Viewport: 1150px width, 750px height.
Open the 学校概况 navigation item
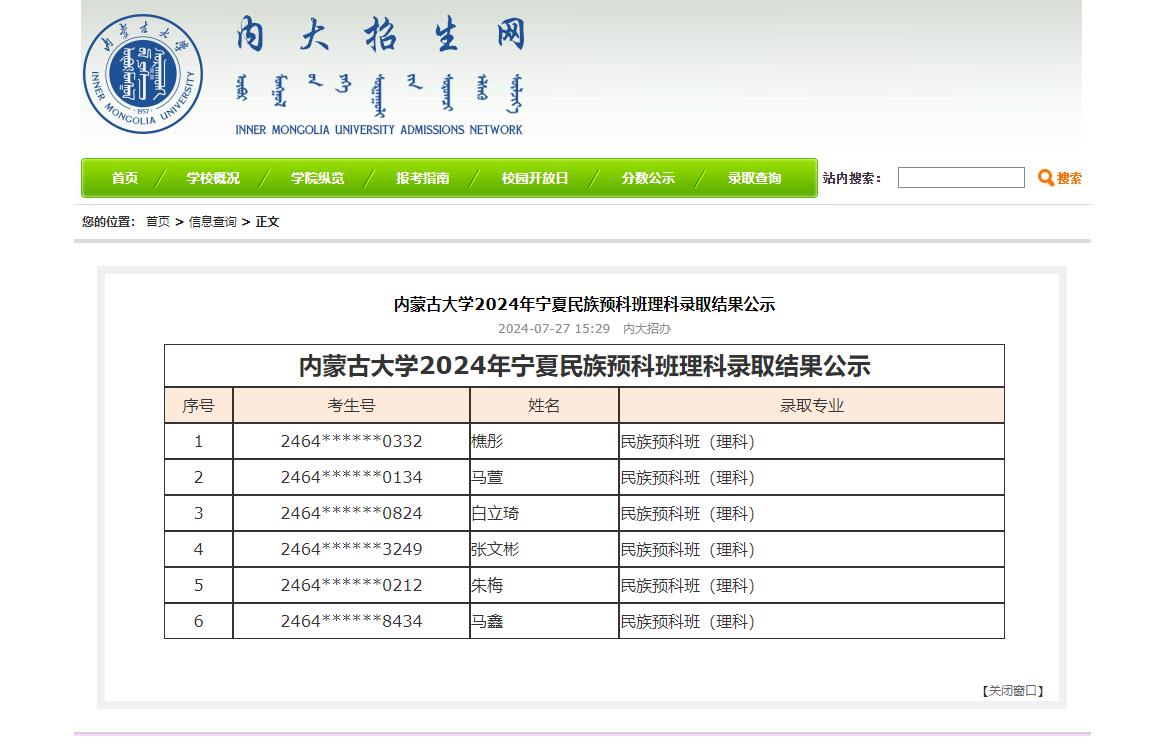click(x=213, y=178)
